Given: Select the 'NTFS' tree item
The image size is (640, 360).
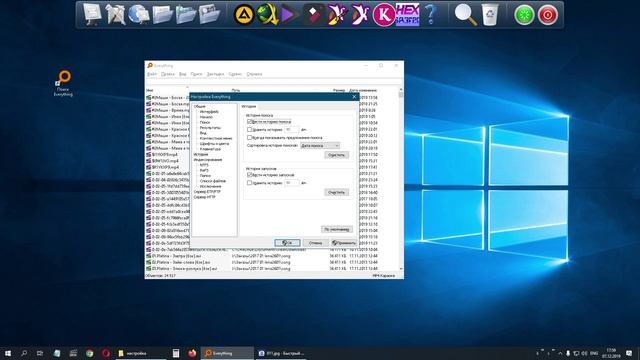Looking at the screenshot, I should (204, 165).
